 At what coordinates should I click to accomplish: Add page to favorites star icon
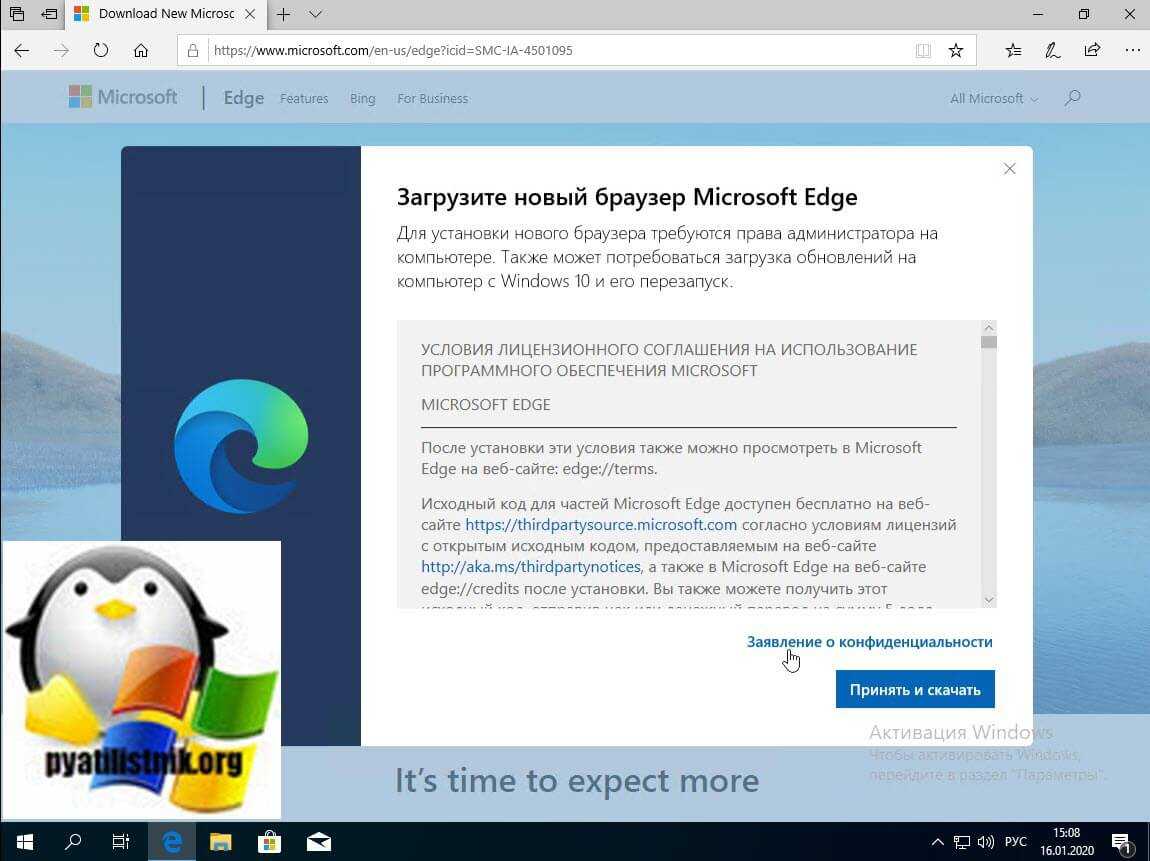pos(956,50)
